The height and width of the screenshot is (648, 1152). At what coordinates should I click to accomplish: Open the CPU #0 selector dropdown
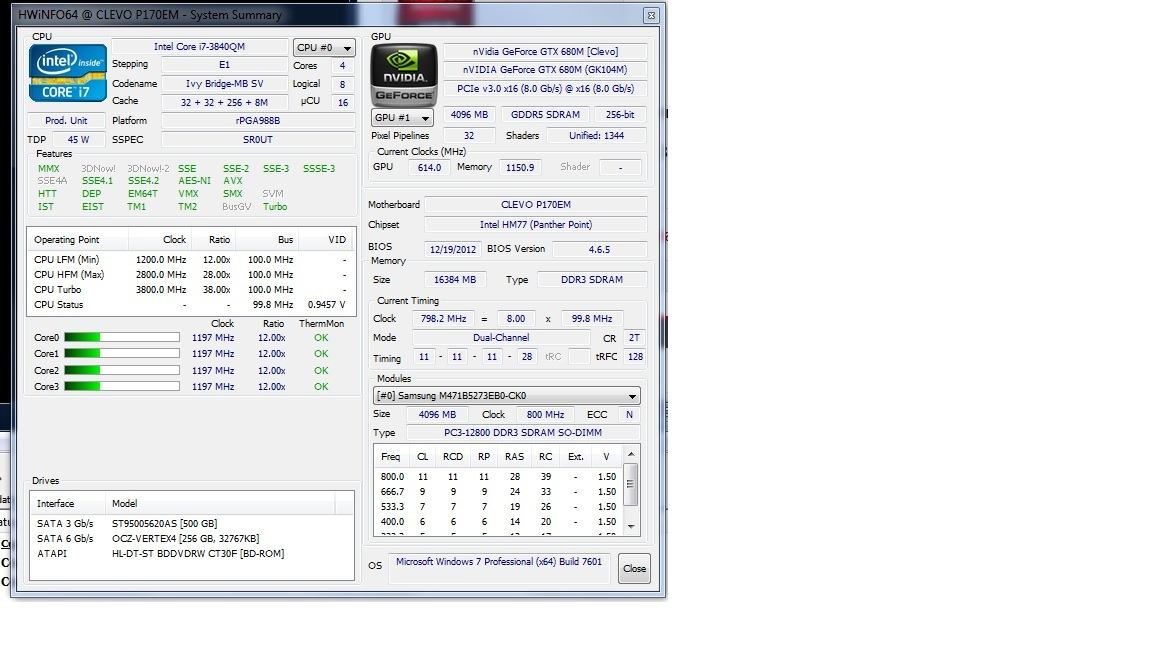click(x=324, y=48)
